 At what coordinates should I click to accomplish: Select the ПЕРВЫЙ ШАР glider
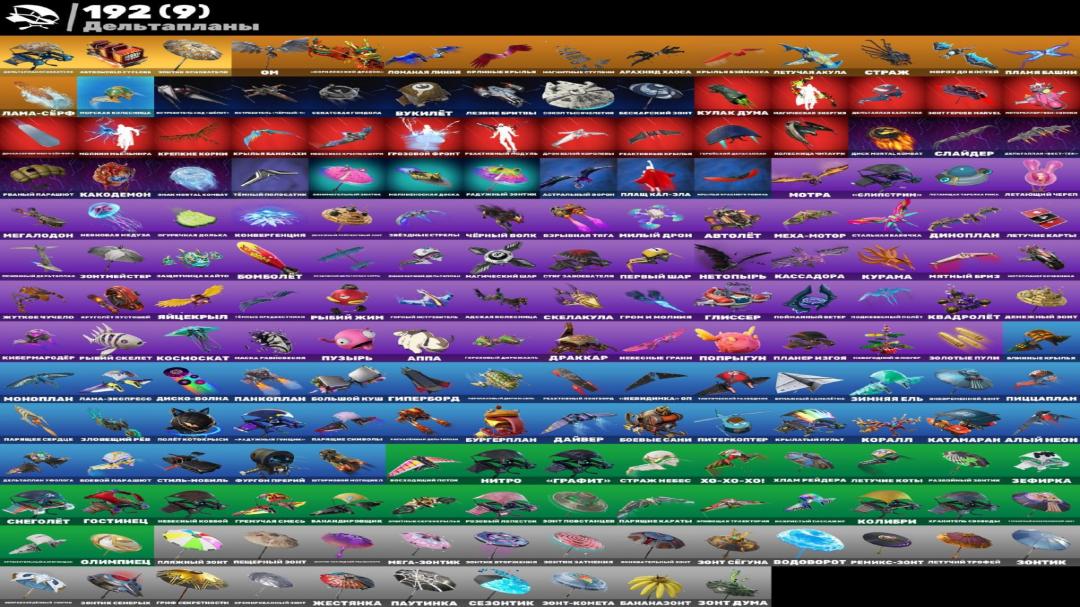click(656, 260)
